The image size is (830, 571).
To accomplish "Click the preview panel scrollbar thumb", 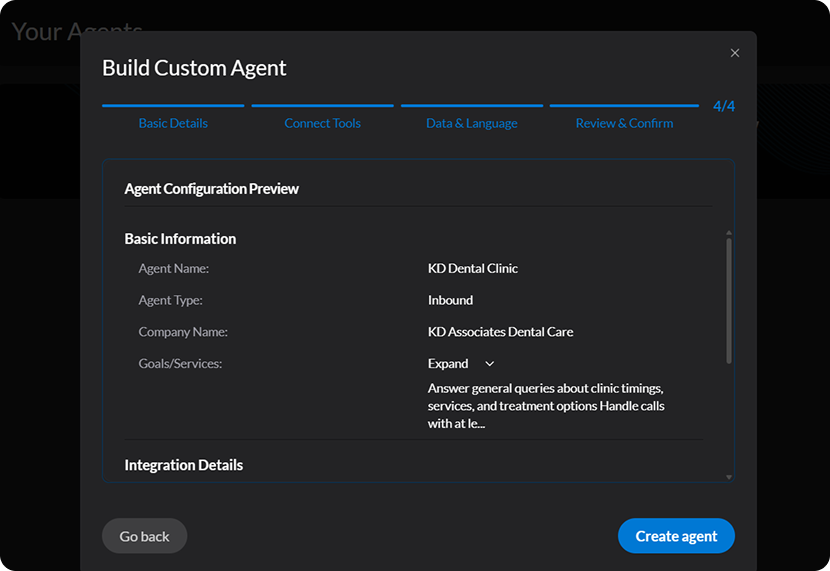I will [728, 300].
